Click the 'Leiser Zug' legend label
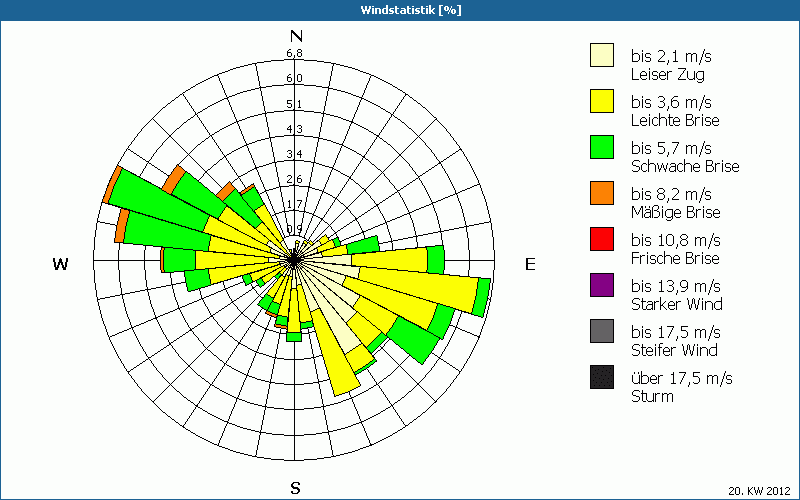Screen dimensions: 800x500 point(668,75)
